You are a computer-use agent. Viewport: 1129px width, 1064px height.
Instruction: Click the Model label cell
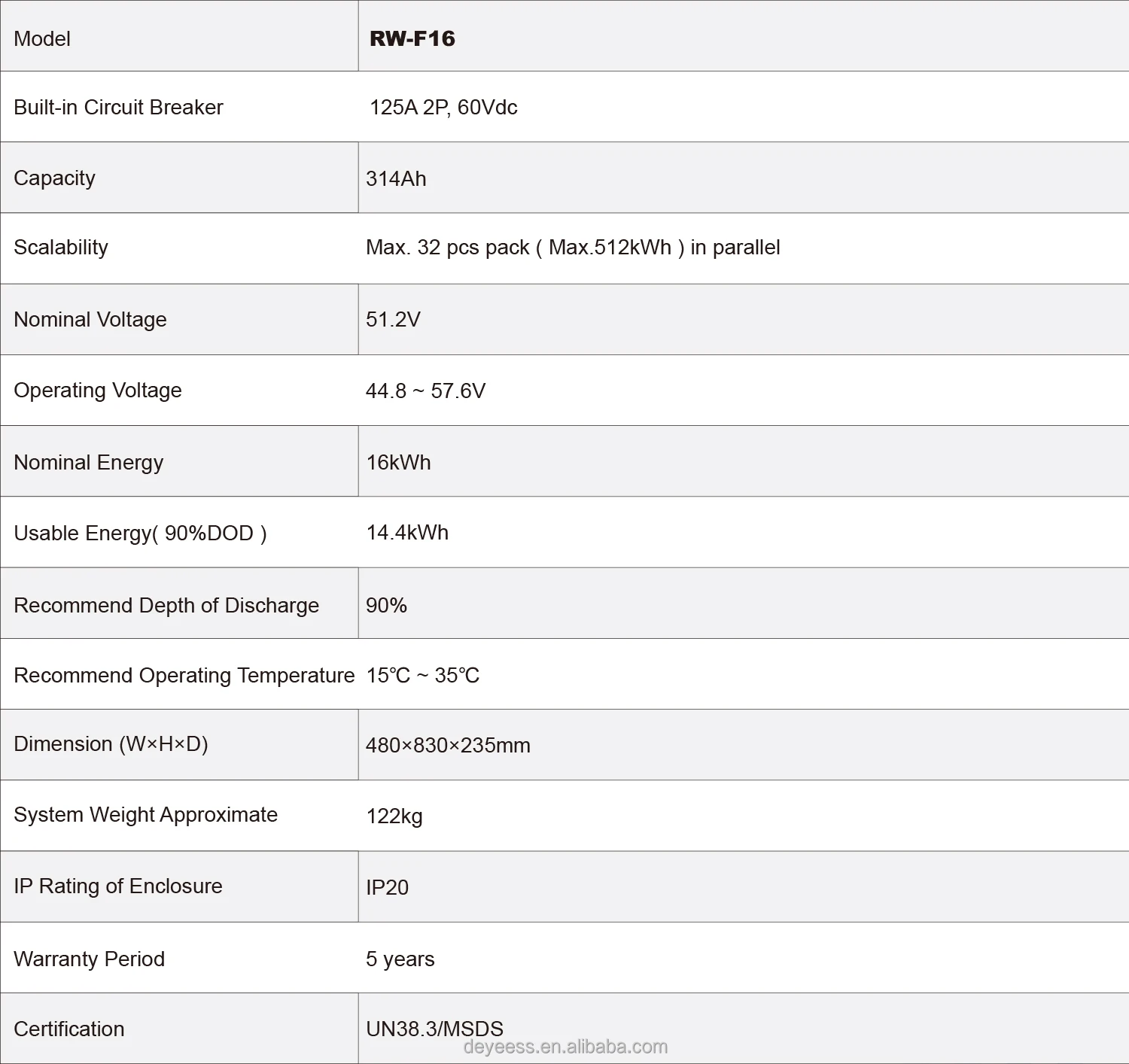[42, 38]
